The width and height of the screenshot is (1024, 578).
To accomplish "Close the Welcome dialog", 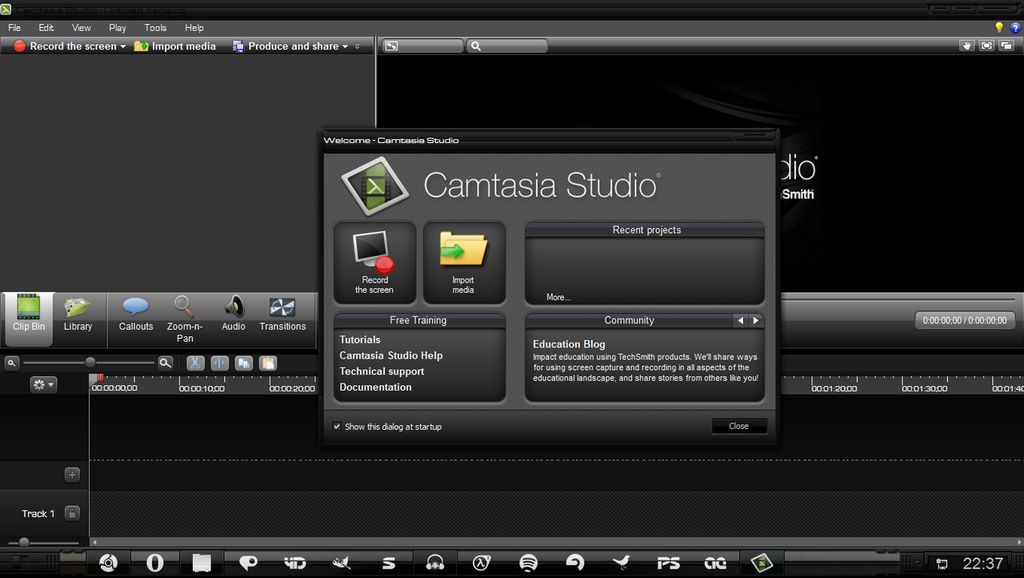I will (739, 425).
